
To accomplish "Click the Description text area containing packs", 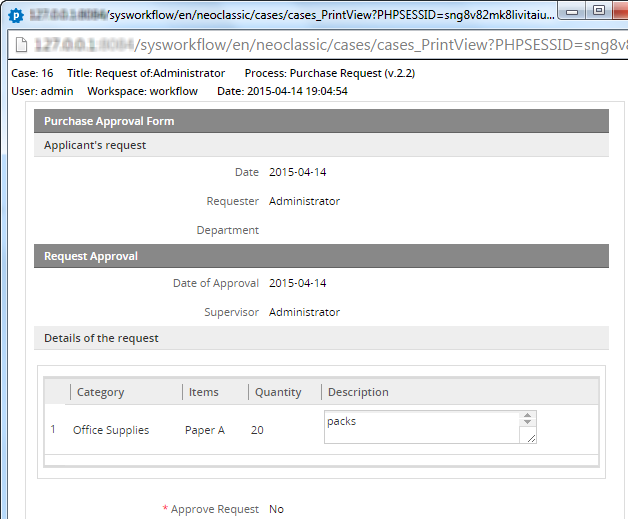I will [420, 427].
